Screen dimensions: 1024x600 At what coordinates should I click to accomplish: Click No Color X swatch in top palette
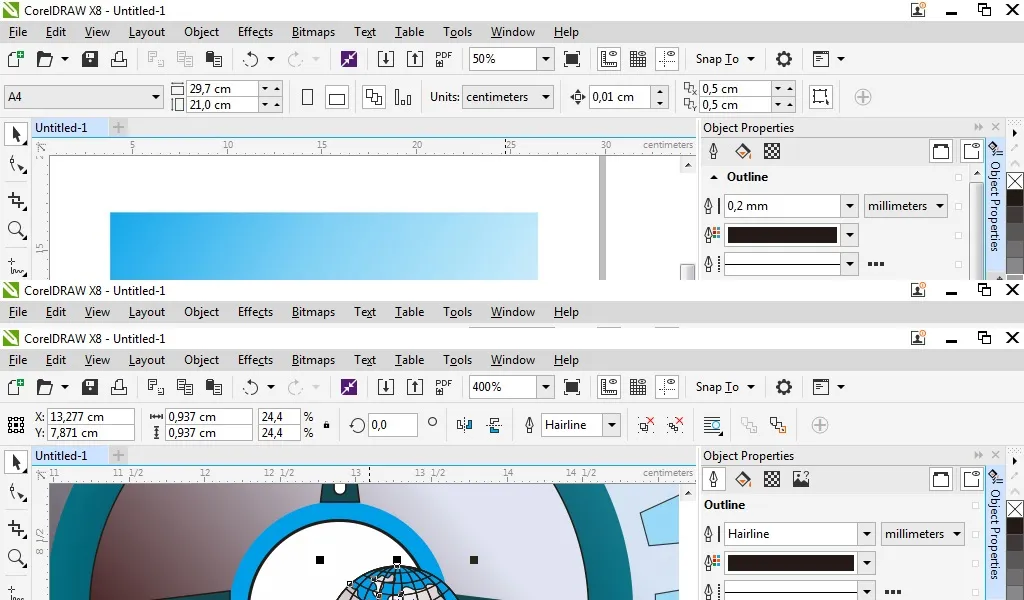click(1015, 181)
